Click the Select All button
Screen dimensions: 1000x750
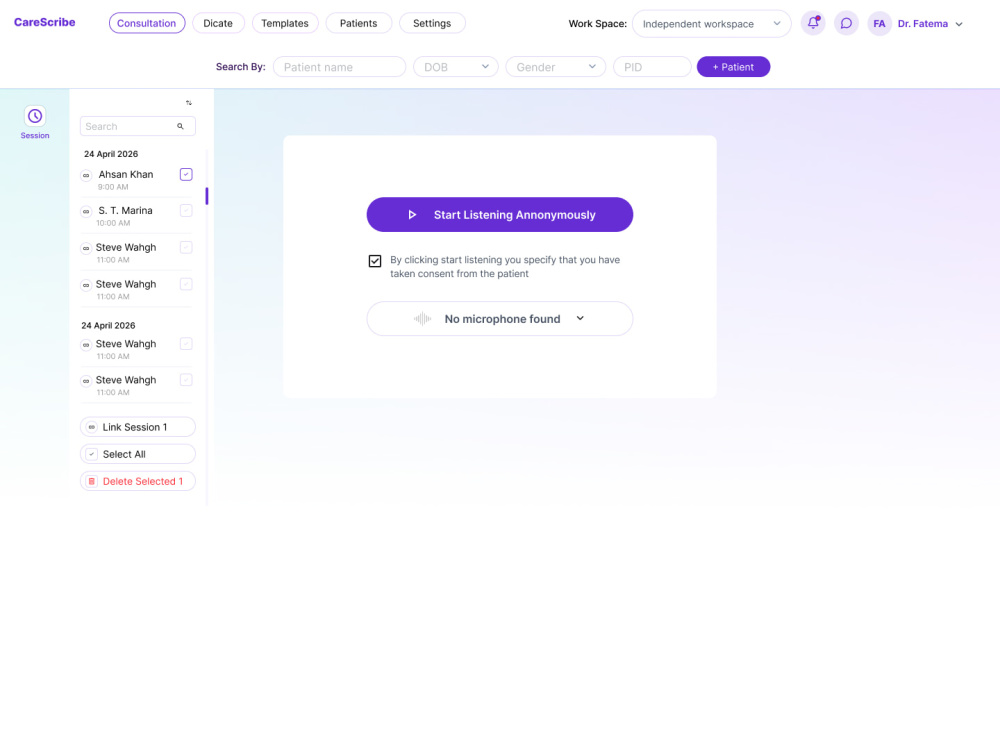[138, 454]
